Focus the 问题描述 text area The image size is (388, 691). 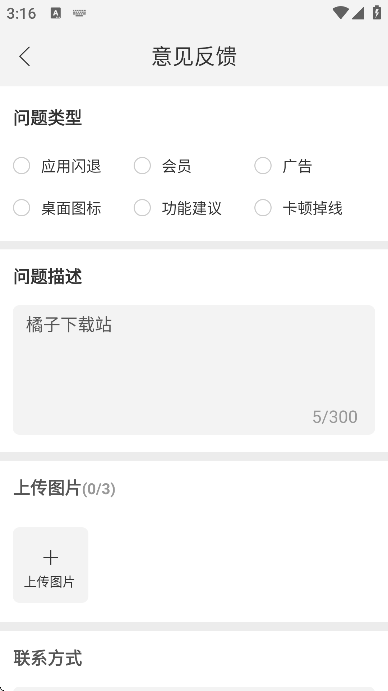pyautogui.click(x=194, y=370)
